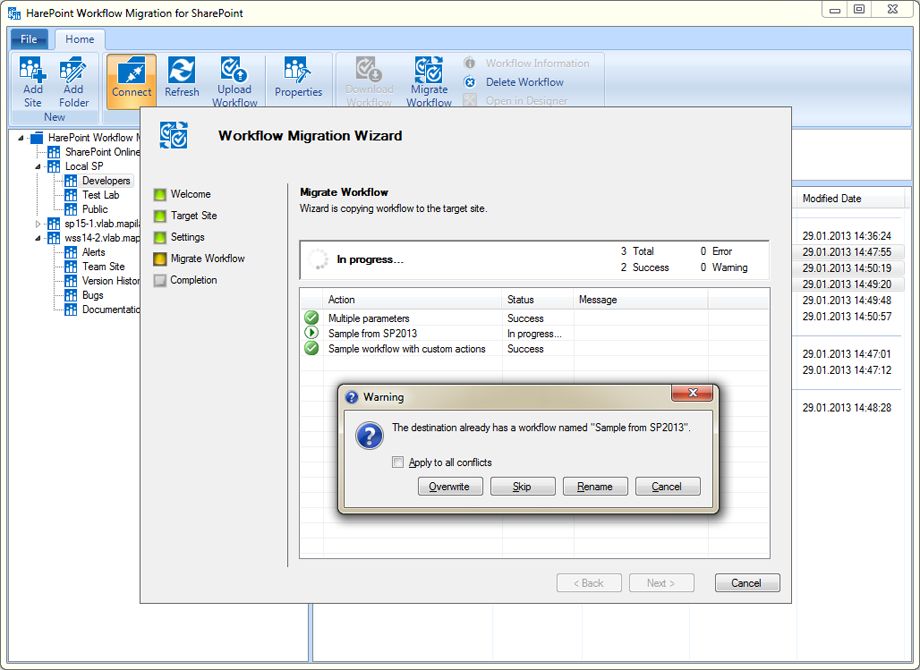The image size is (920, 670).
Task: Click the Warning dialog question mark icon
Action: pyautogui.click(x=370, y=436)
